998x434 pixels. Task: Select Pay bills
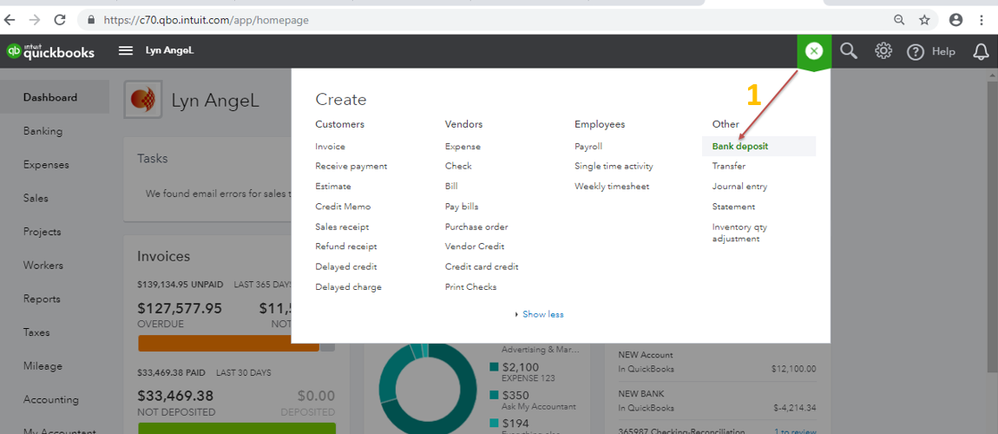(x=461, y=207)
